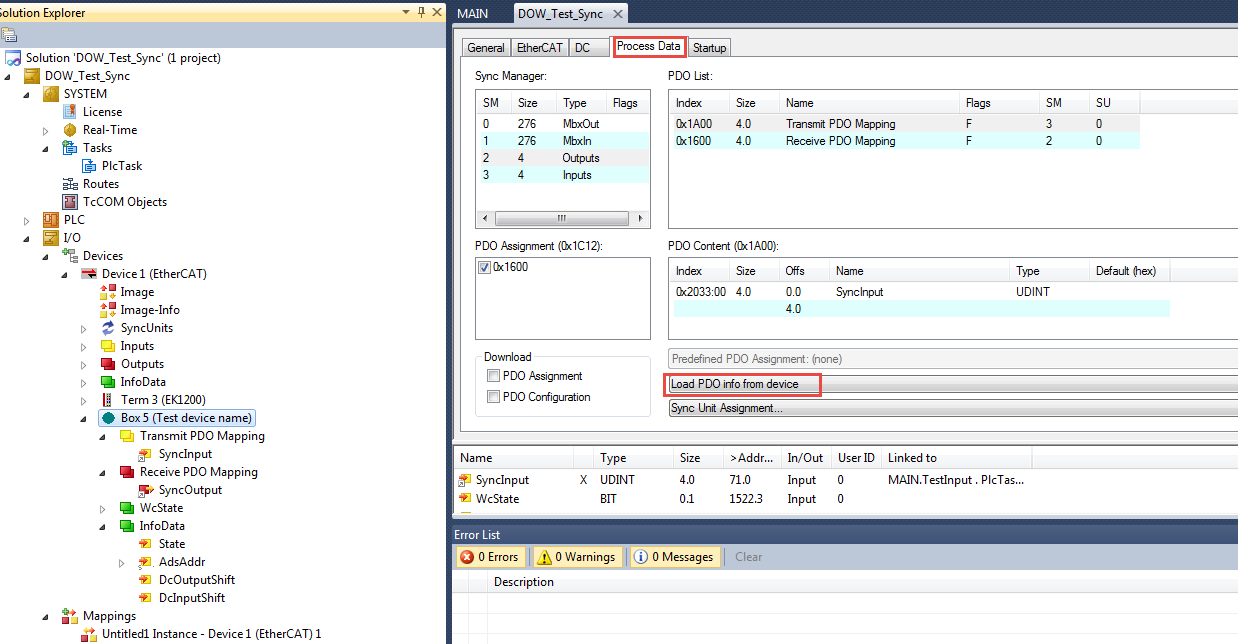Image resolution: width=1238 pixels, height=644 pixels.
Task: Select Untitled1 Instance mapping item
Action: pos(211,634)
